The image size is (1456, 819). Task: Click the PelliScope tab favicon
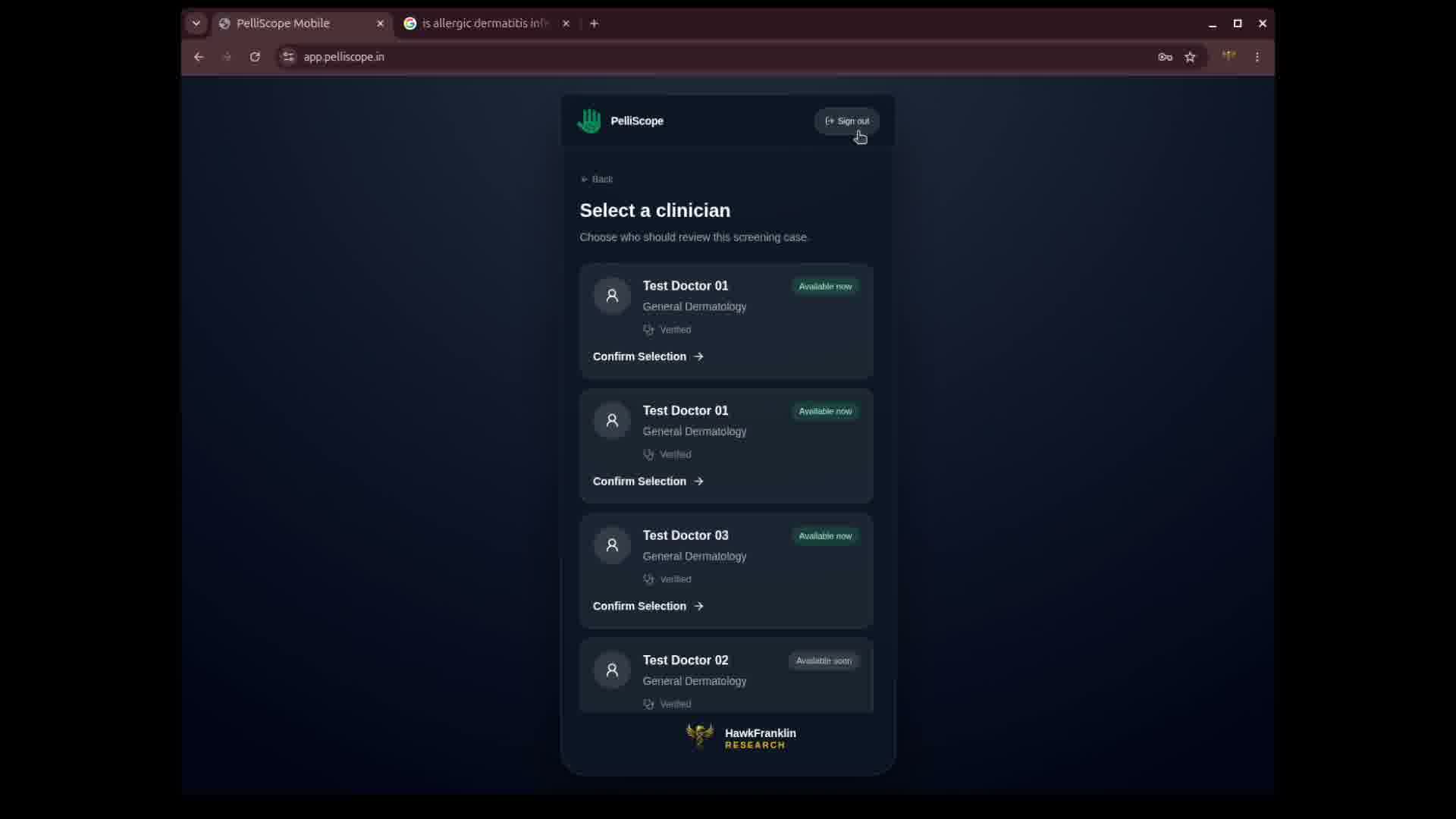(x=224, y=24)
